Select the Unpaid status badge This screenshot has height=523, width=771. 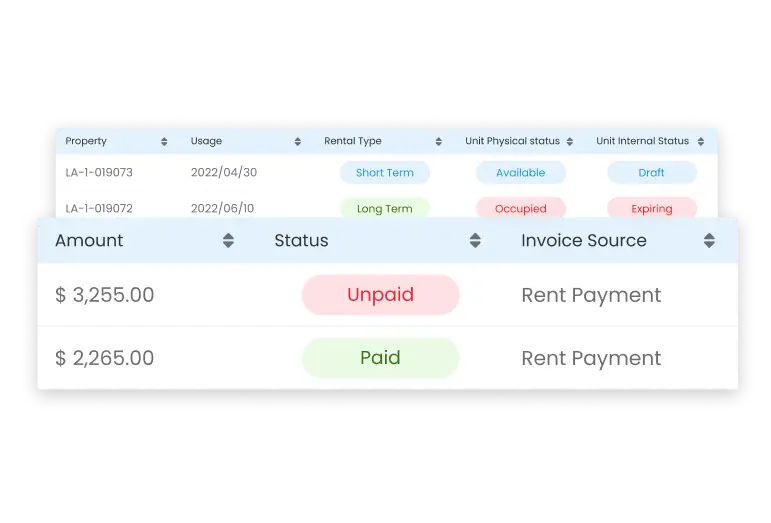tap(380, 295)
